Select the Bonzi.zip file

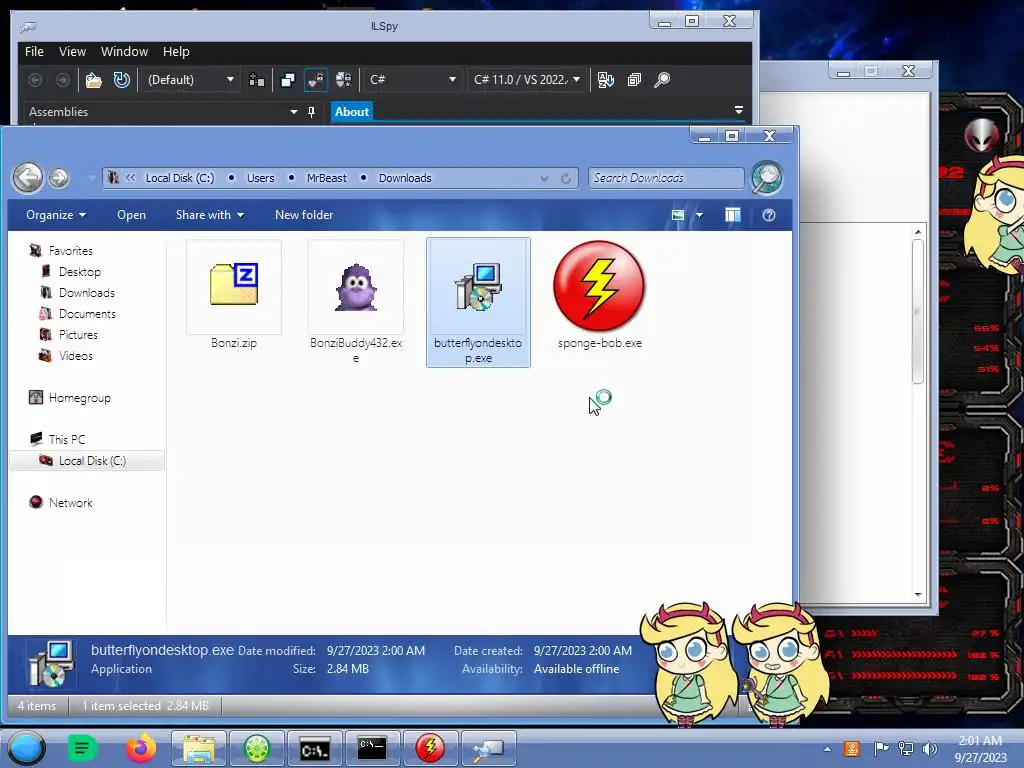tap(234, 295)
